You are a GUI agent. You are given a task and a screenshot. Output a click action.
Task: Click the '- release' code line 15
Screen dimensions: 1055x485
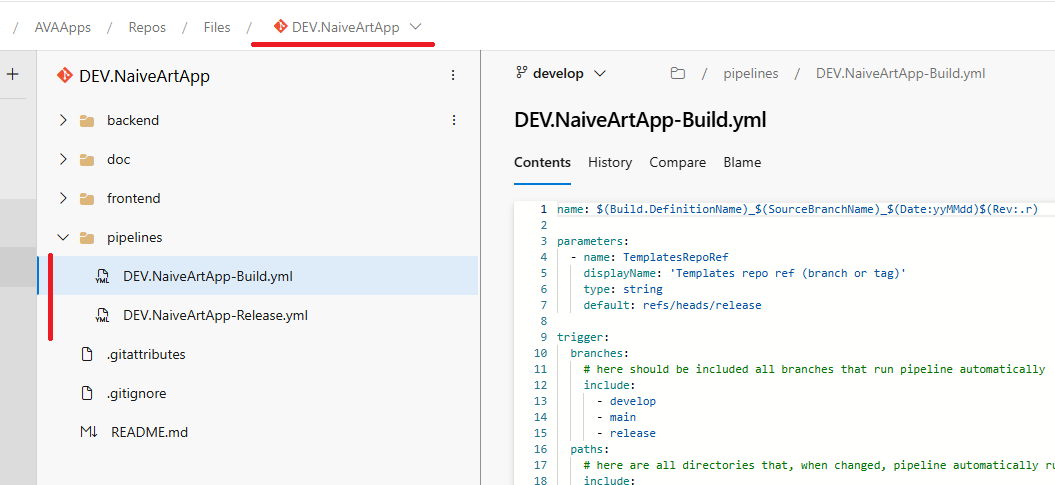(x=626, y=433)
